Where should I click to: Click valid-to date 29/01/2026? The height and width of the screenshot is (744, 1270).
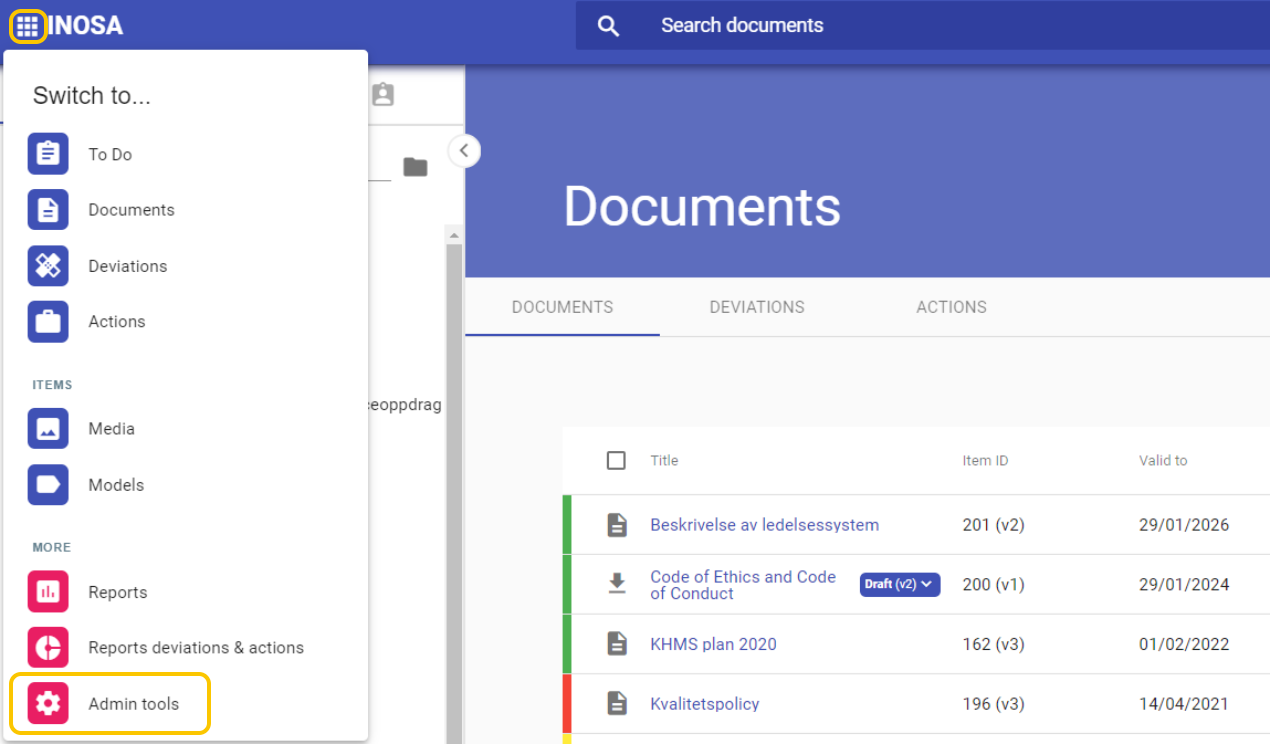coord(1184,525)
